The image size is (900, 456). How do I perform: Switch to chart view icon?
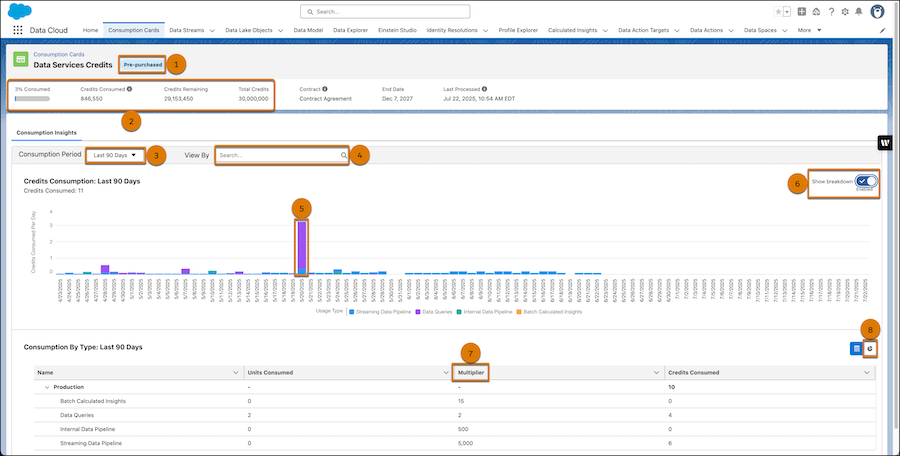pos(870,349)
